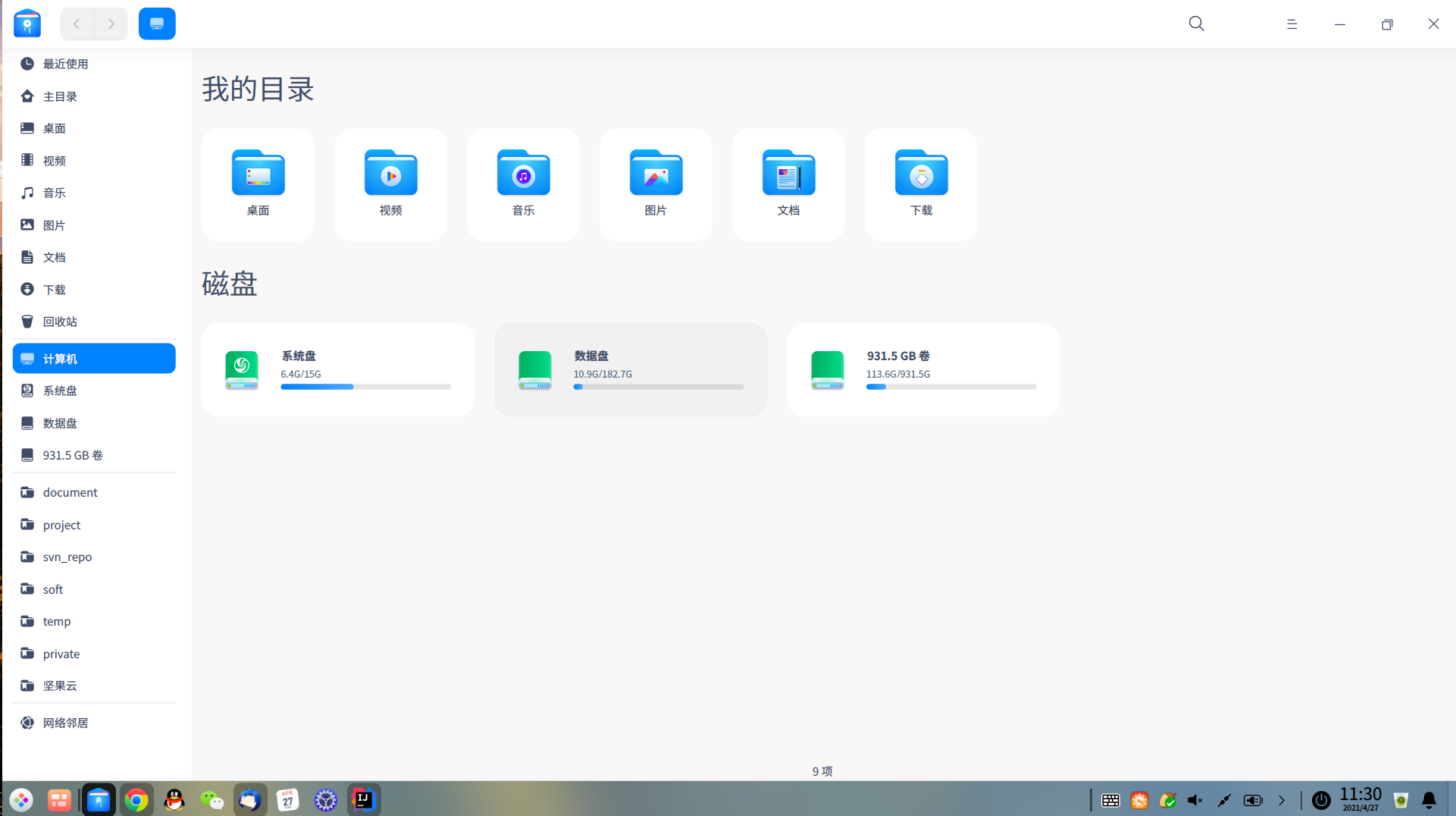This screenshot has width=1456, height=816.
Task: Open 最近使用 in the sidebar
Action: (x=94, y=64)
